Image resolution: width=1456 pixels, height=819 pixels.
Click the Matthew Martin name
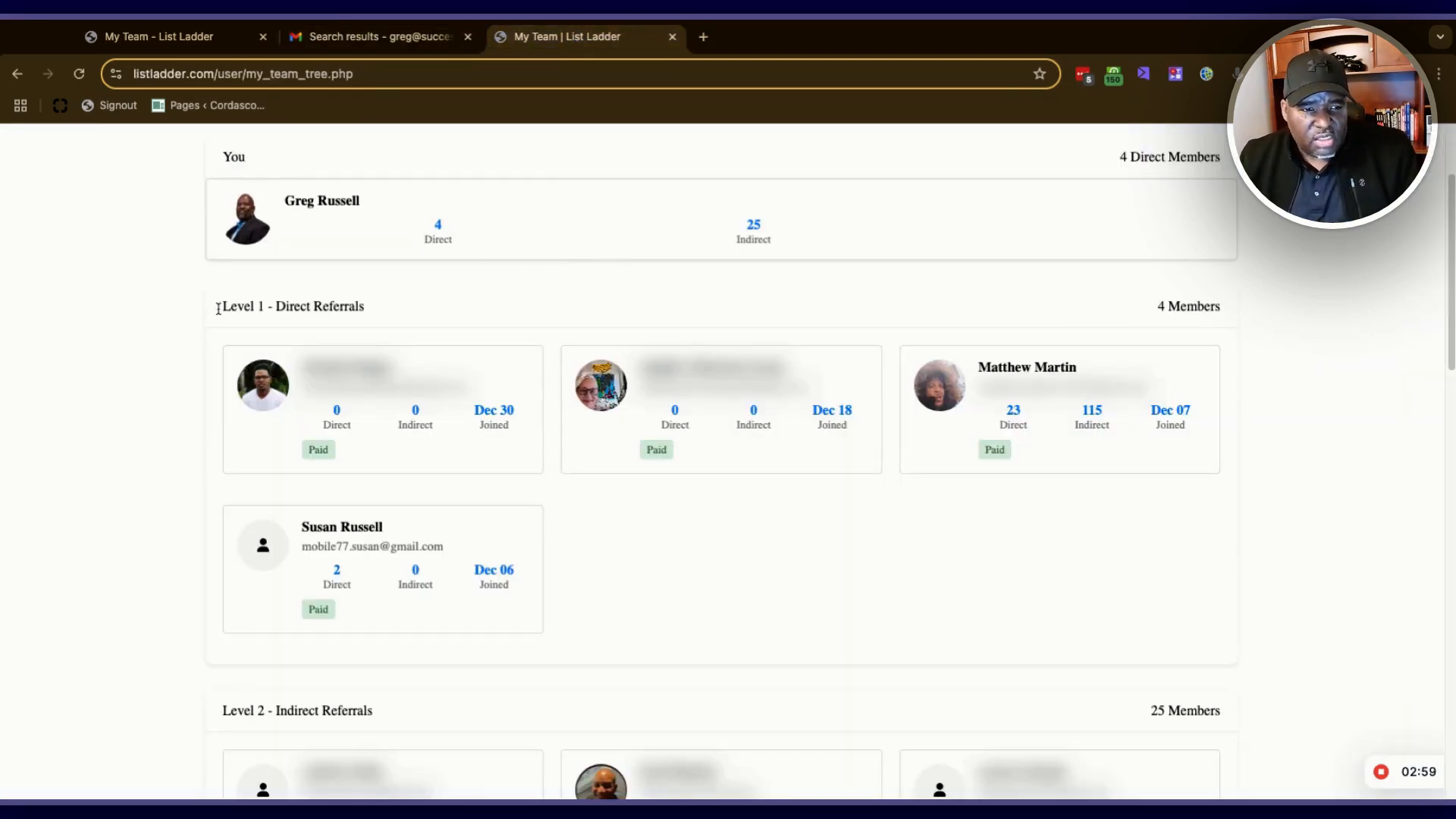1027,367
